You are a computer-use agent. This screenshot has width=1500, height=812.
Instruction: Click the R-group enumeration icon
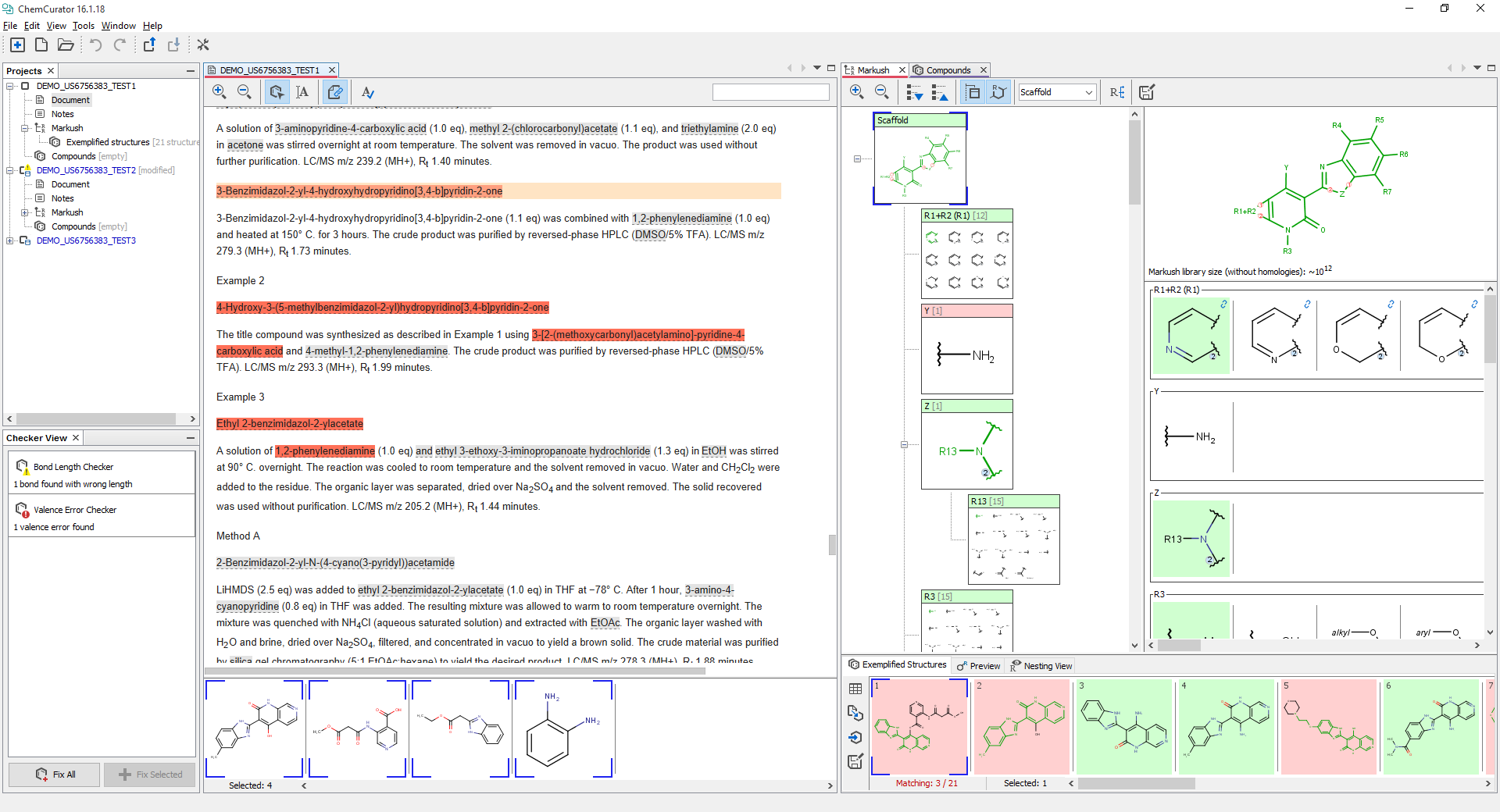coord(1117,92)
